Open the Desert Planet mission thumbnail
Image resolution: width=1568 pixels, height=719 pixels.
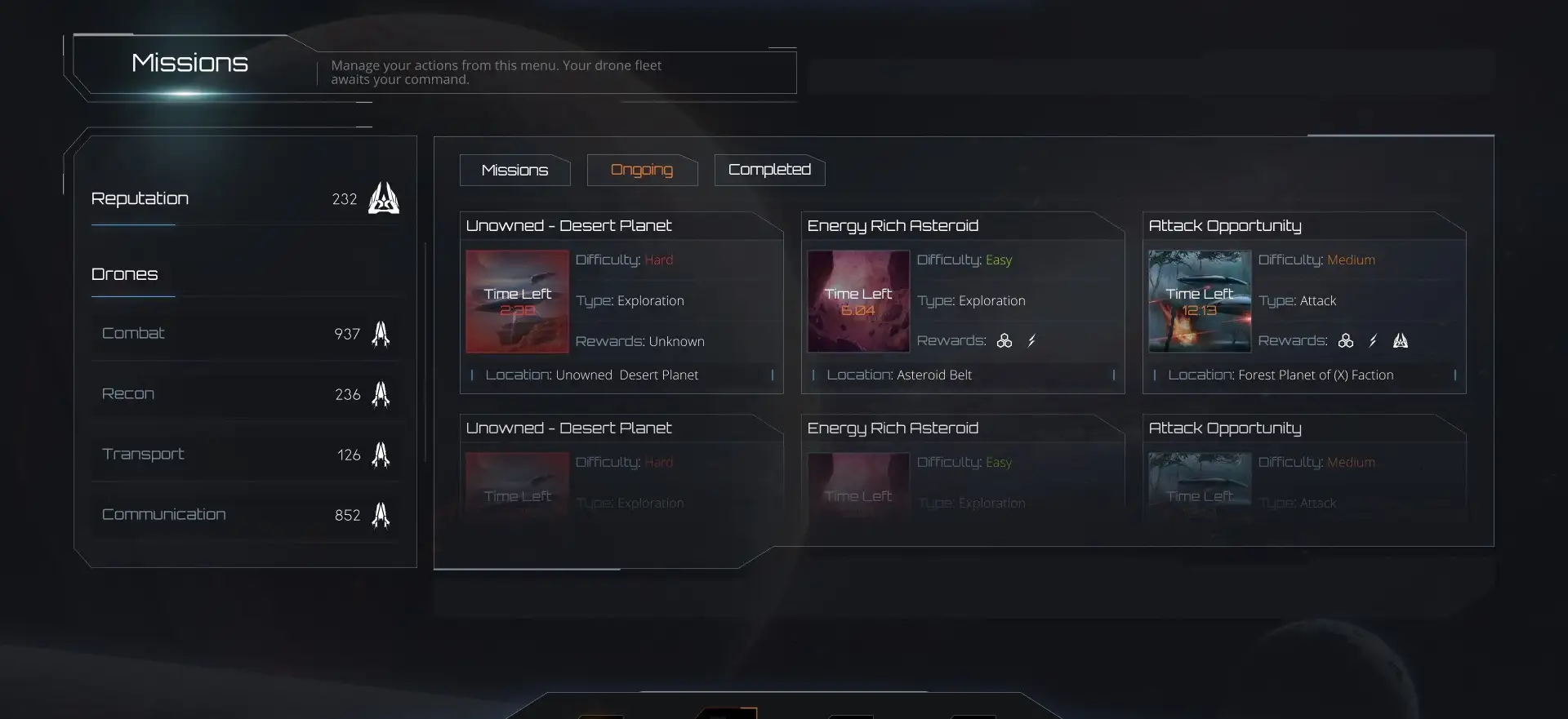(x=517, y=301)
